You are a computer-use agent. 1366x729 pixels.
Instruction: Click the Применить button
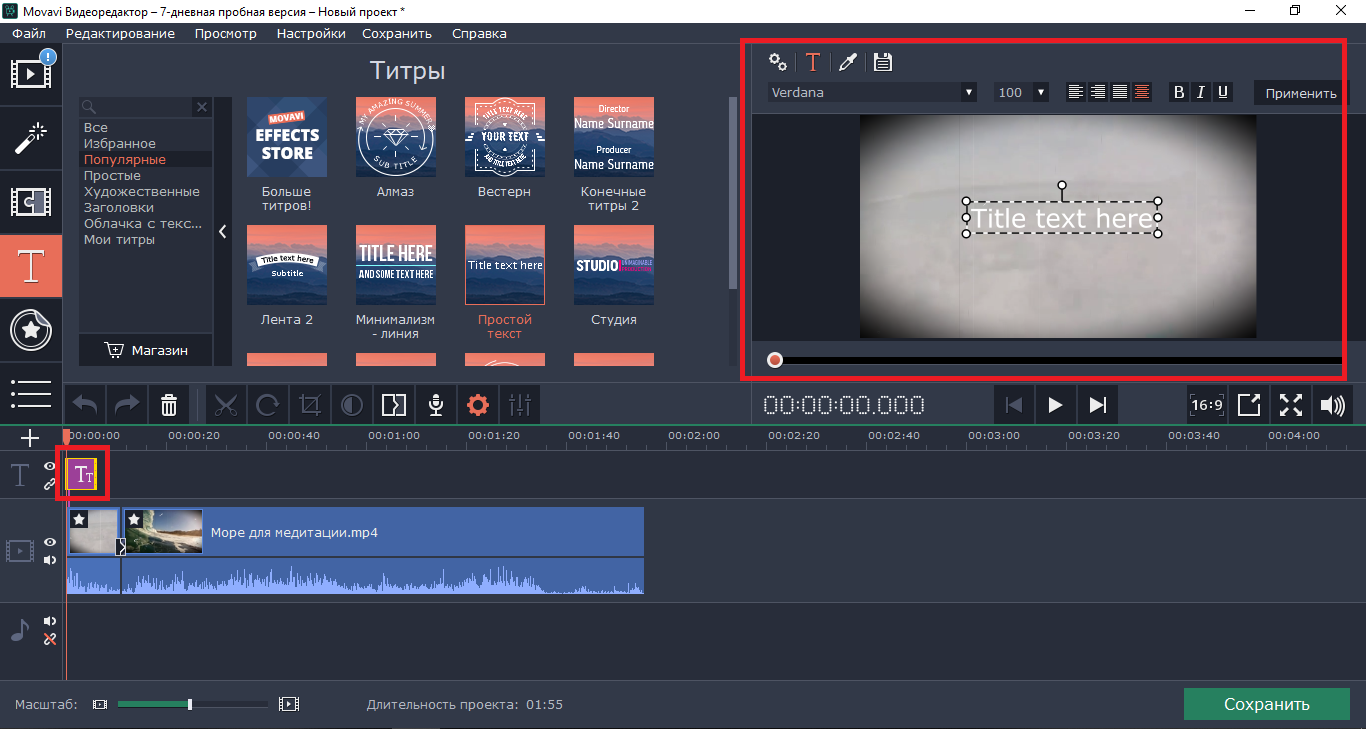[1300, 93]
